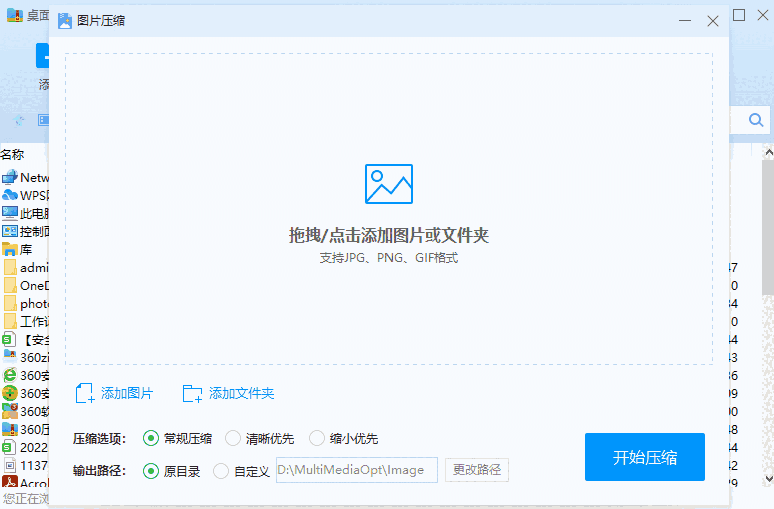The image size is (774, 509).
Task: Click the 库 library folder icon
Action: pyautogui.click(x=9, y=249)
